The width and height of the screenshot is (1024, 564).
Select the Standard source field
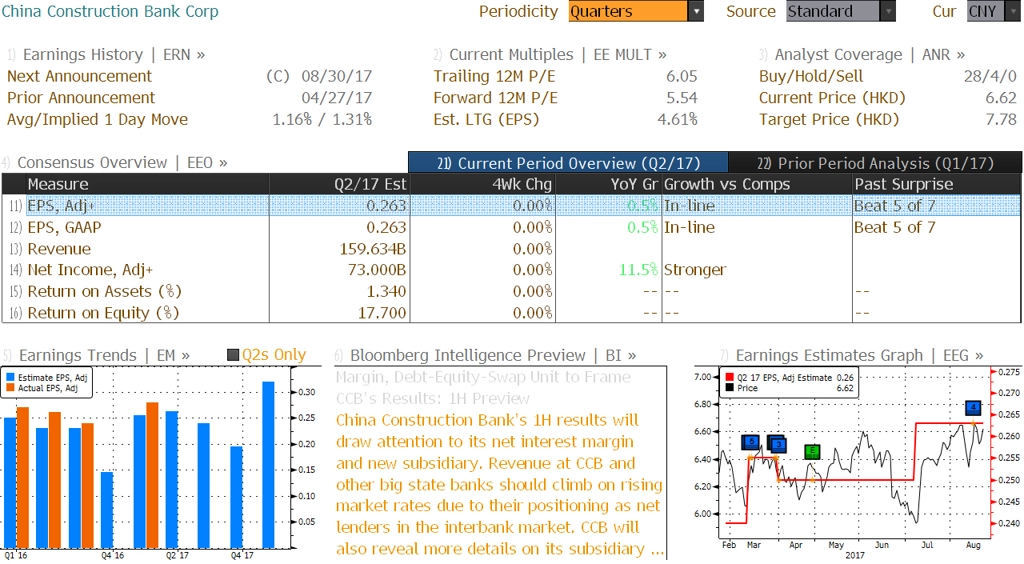833,11
